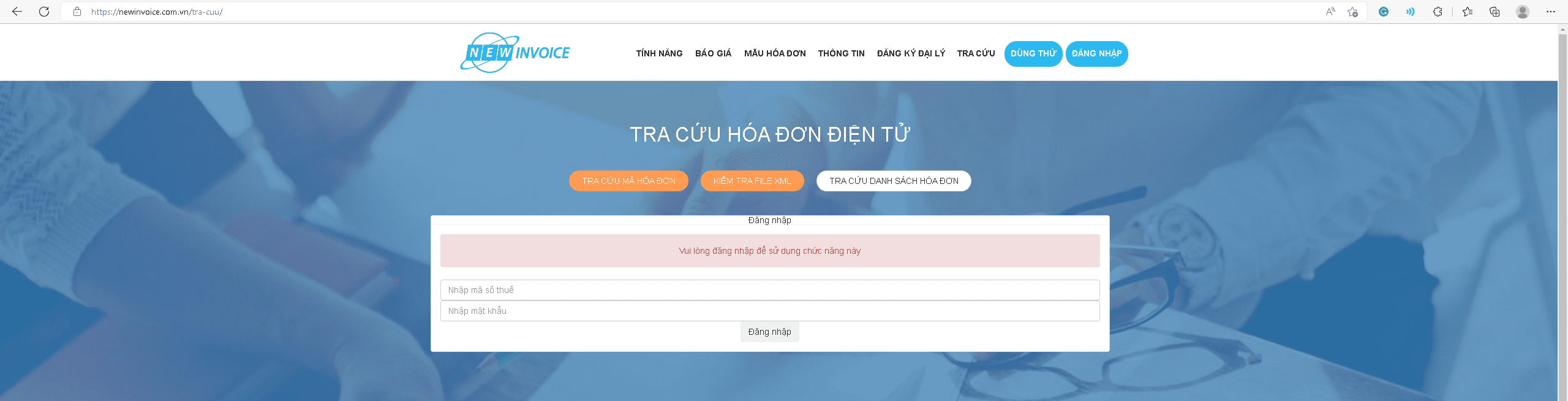
Task: Click the TRA CỨU HÓA ĐƠN ĐIỆN TỬ heading
Action: click(770, 134)
